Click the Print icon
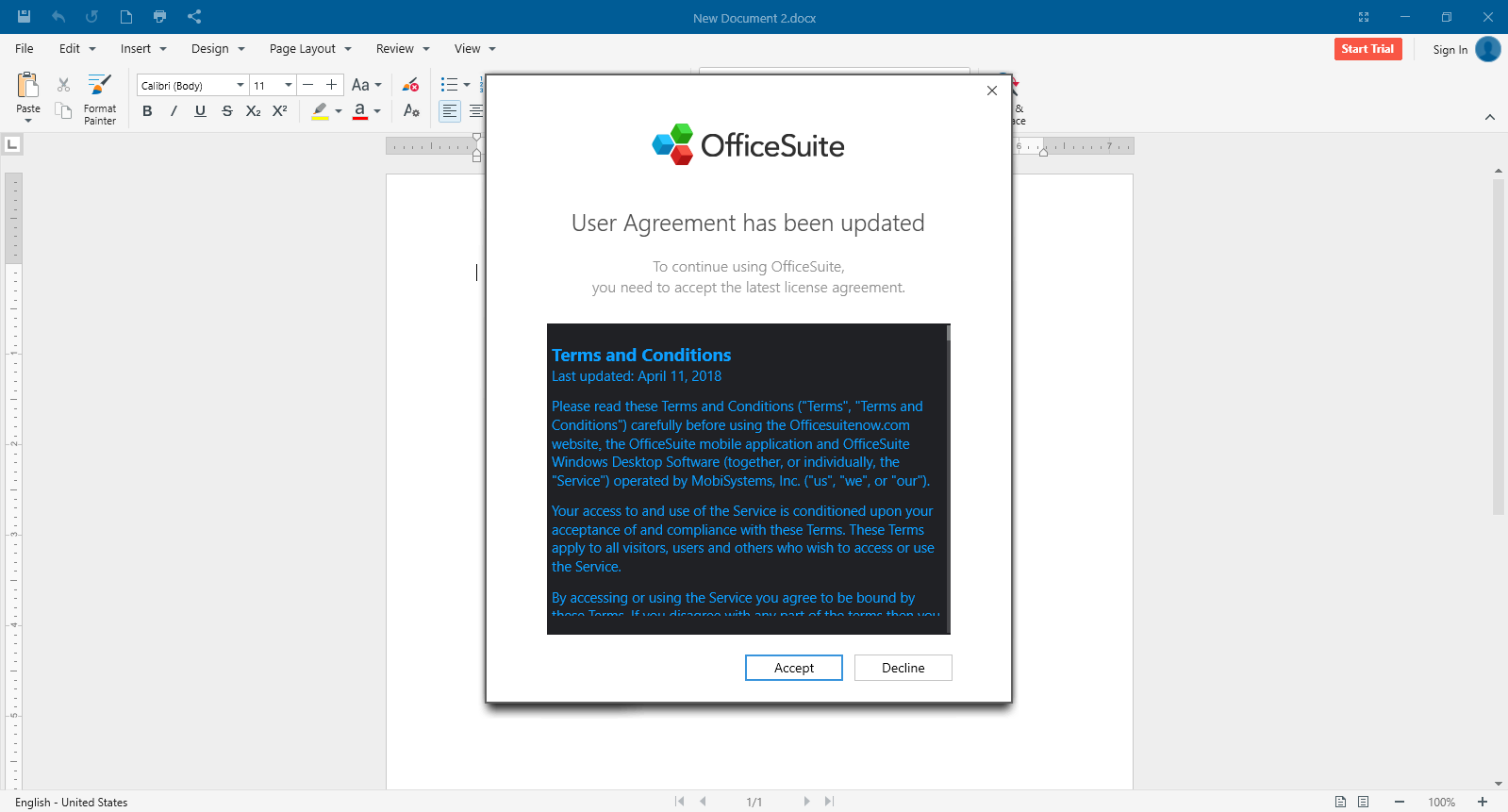The height and width of the screenshot is (812, 1508). pyautogui.click(x=159, y=16)
